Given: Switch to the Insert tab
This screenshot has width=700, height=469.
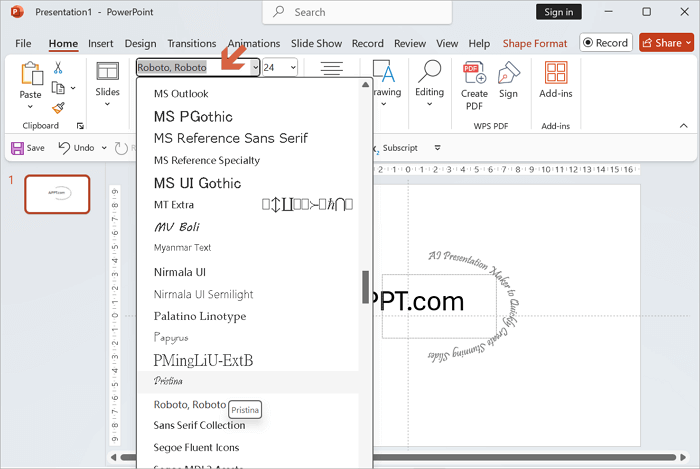Looking at the screenshot, I should point(100,44).
